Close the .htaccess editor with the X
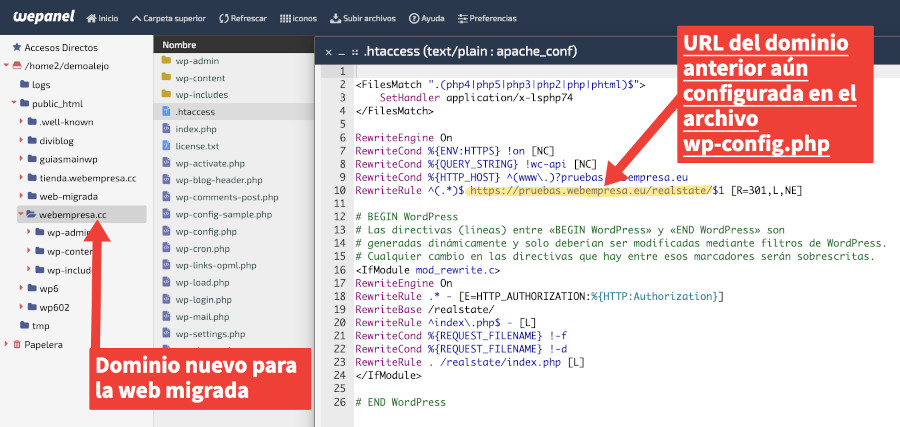The width and height of the screenshot is (900, 427). point(328,52)
